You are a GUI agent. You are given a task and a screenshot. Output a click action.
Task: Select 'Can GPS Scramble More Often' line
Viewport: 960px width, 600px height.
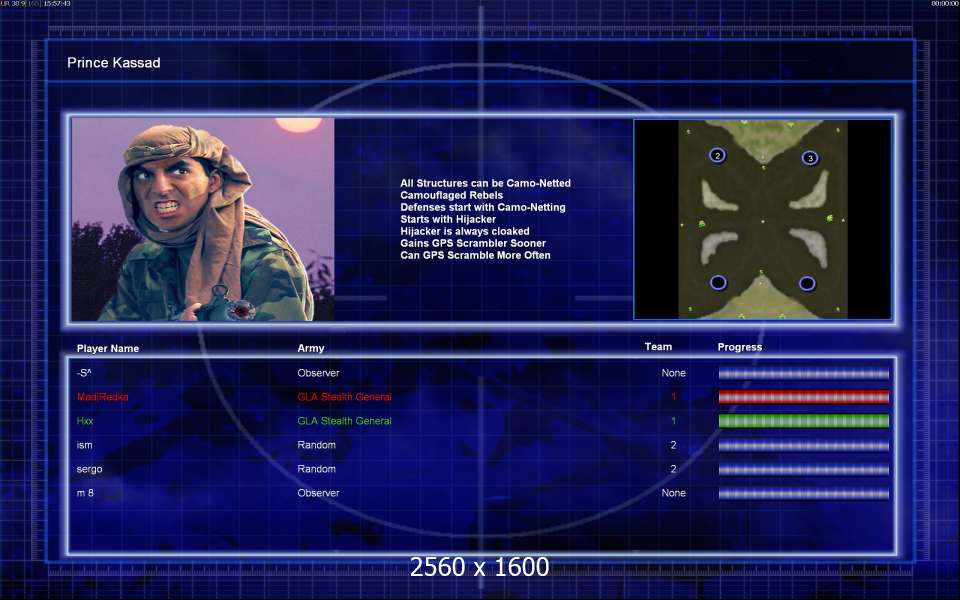click(x=475, y=255)
